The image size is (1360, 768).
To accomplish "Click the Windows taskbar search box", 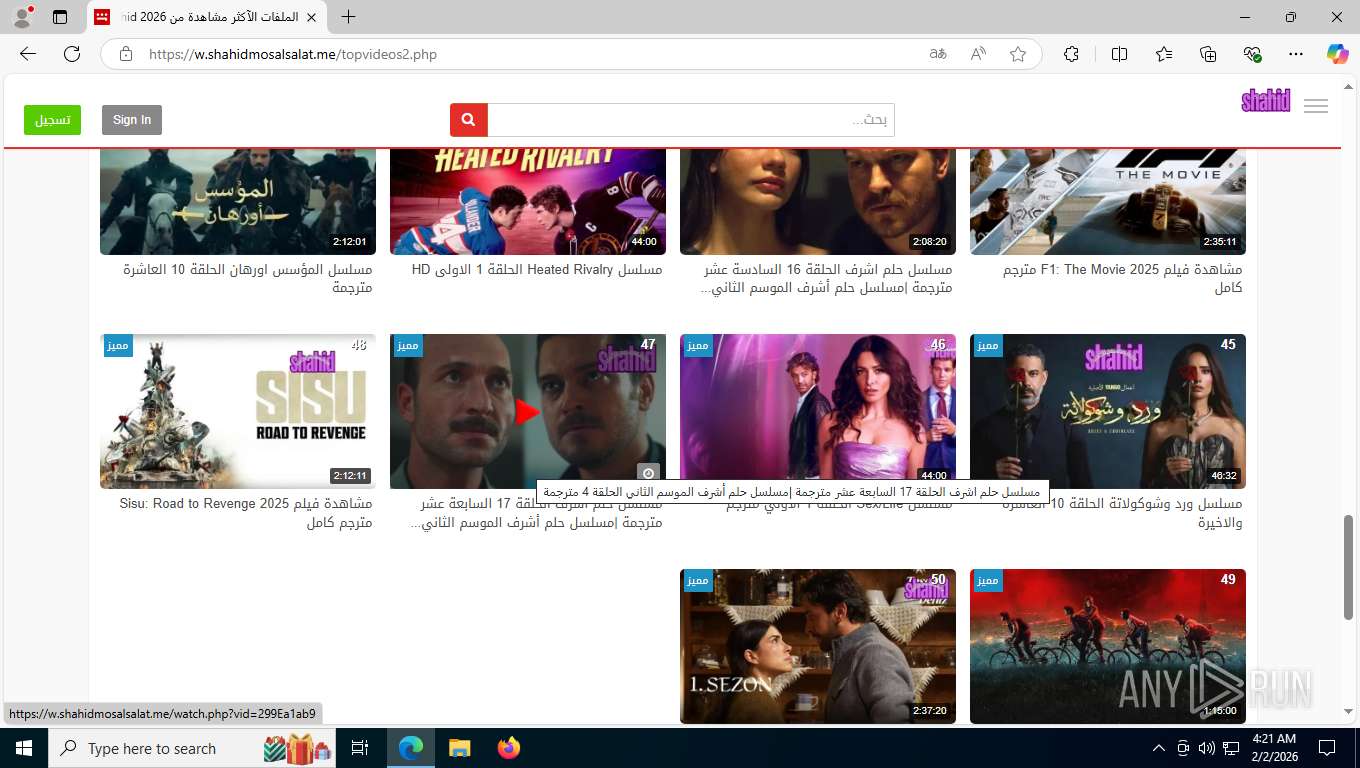I will tap(191, 748).
